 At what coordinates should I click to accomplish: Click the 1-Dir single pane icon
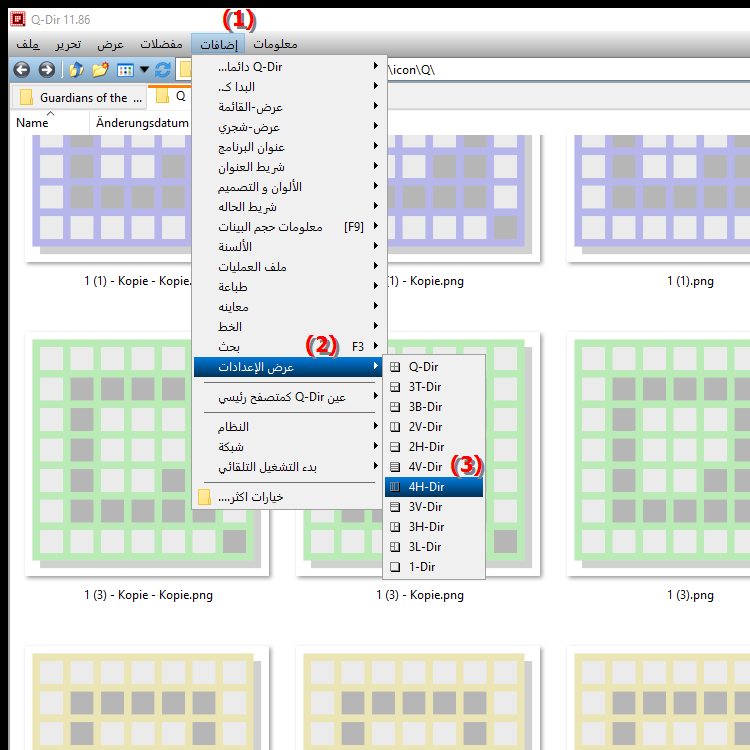point(395,567)
